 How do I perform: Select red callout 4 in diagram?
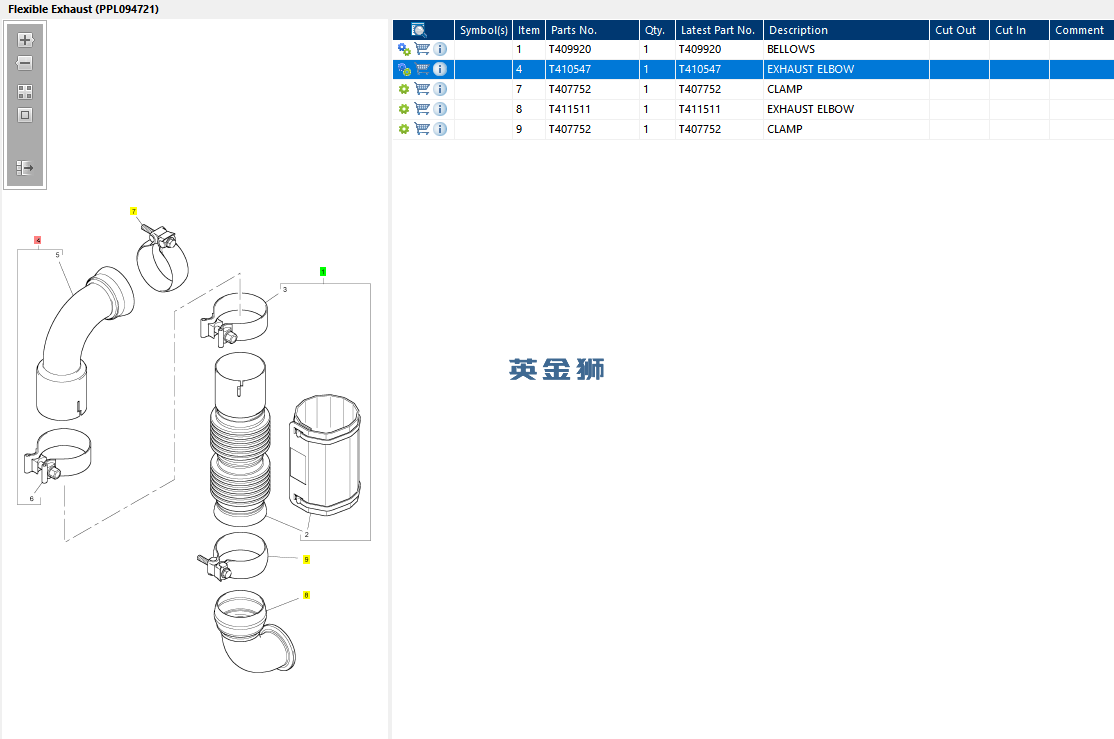tap(38, 240)
